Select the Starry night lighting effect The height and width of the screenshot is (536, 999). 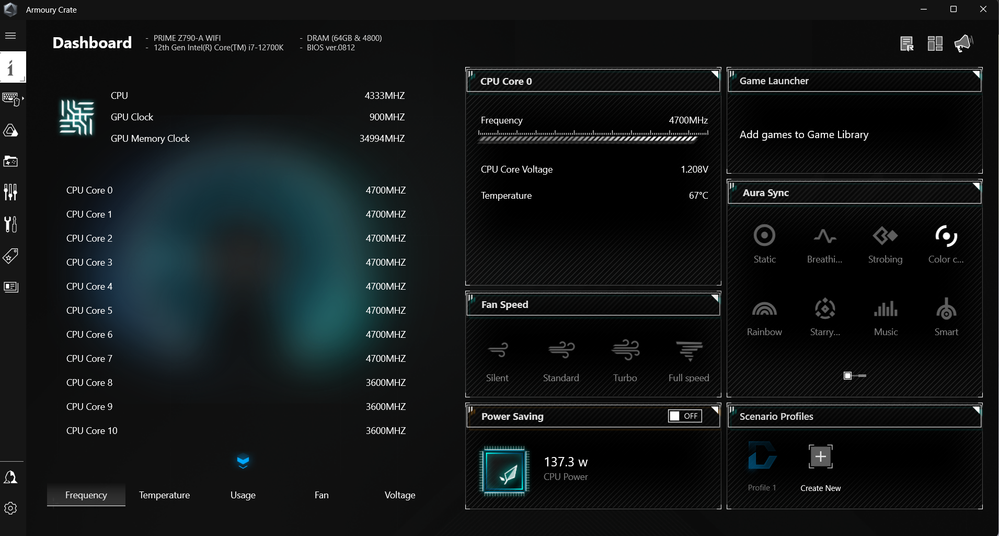pyautogui.click(x=824, y=317)
